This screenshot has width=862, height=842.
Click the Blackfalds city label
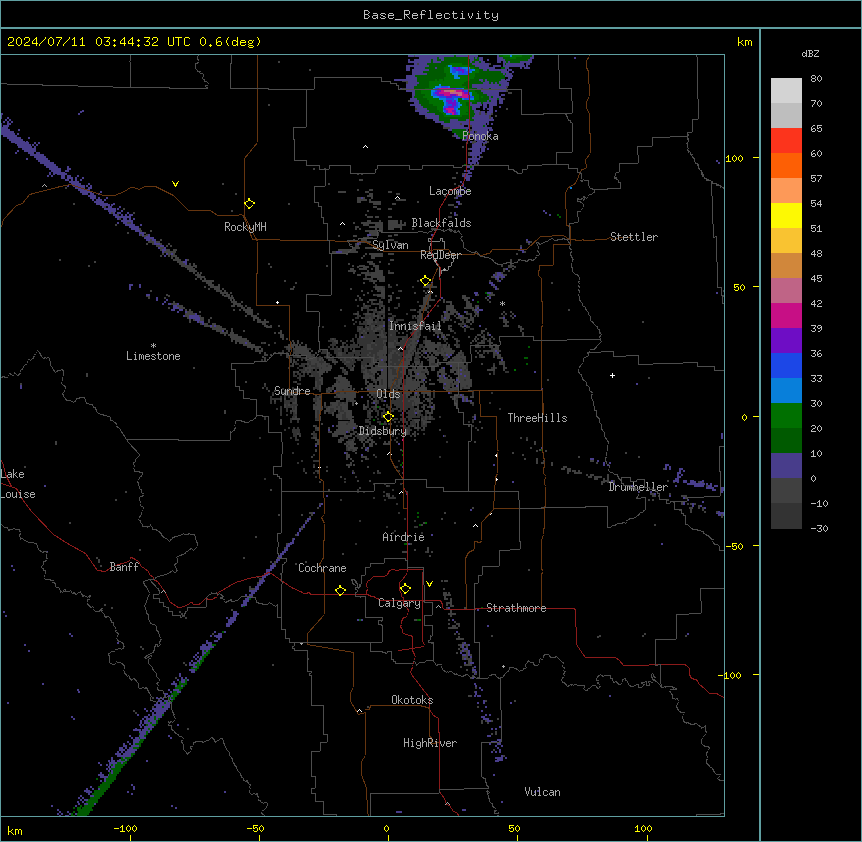click(441, 223)
